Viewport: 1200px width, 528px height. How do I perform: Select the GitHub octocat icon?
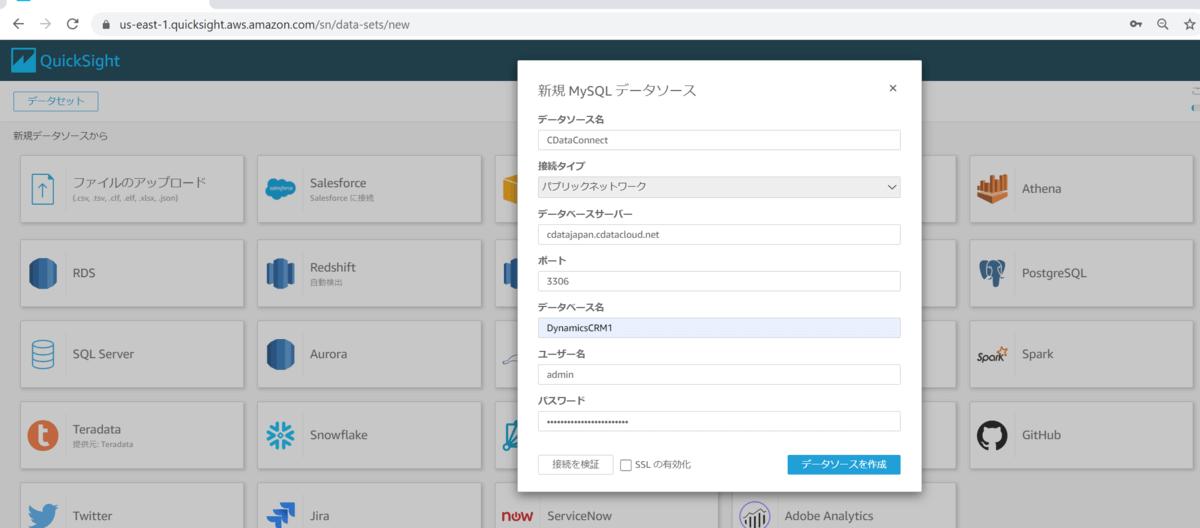pos(993,435)
